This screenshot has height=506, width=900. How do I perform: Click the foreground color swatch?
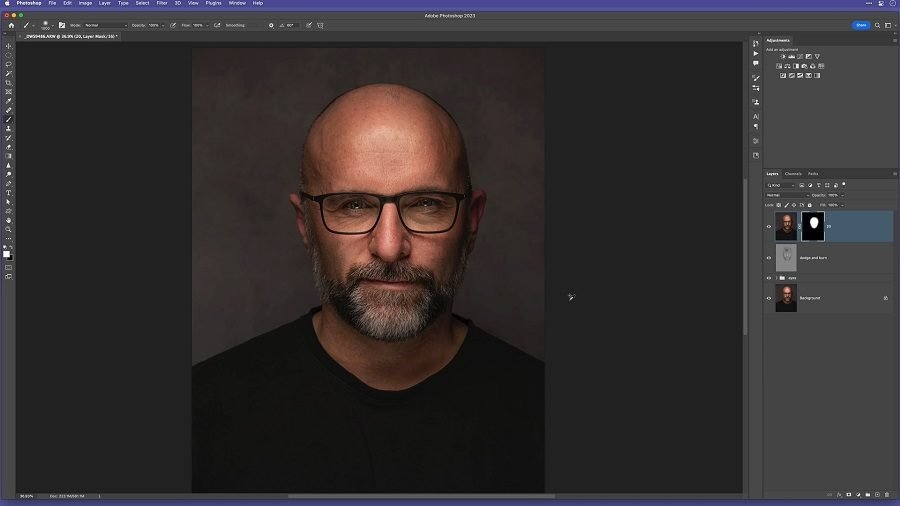(x=6, y=254)
